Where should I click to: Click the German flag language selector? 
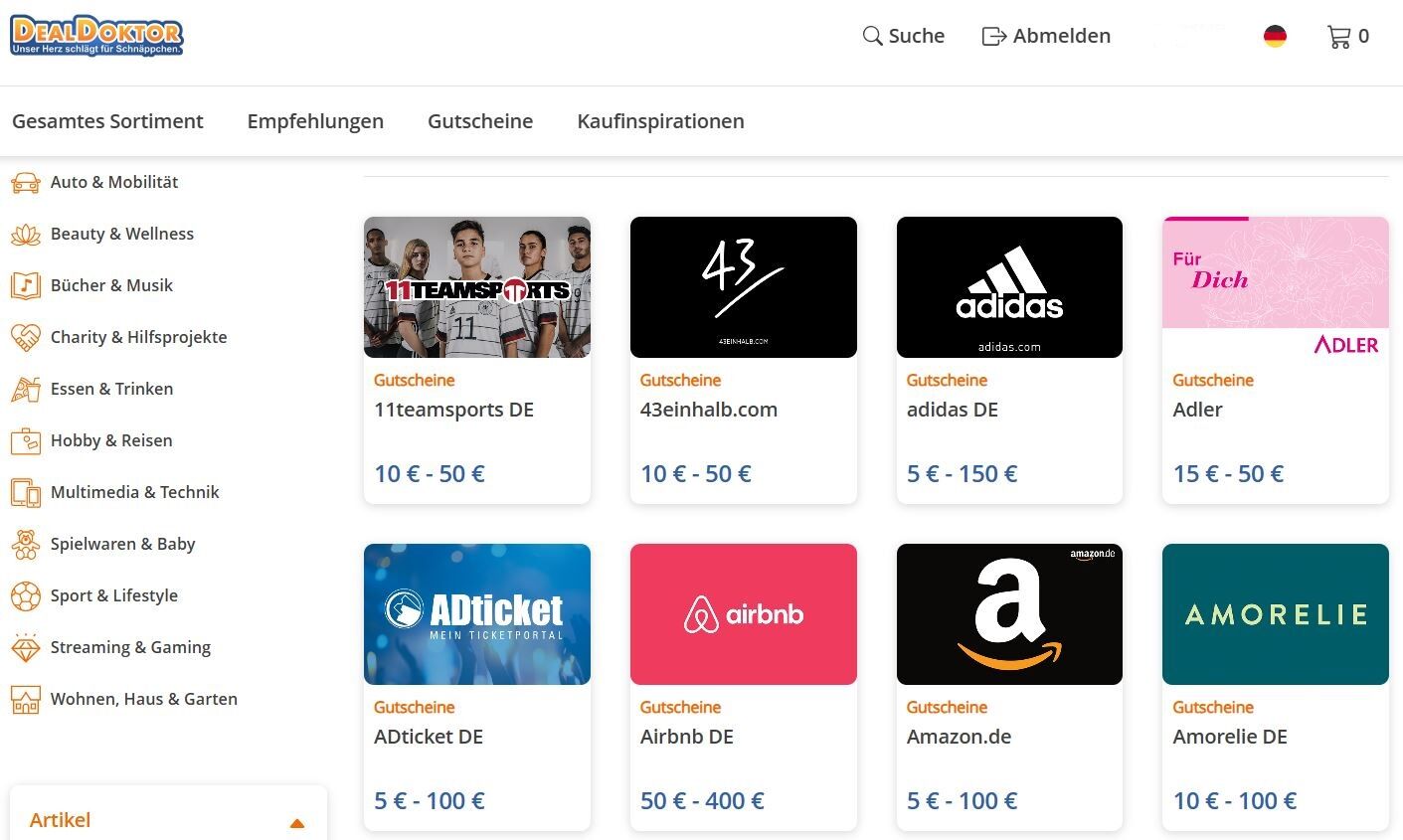pos(1275,37)
